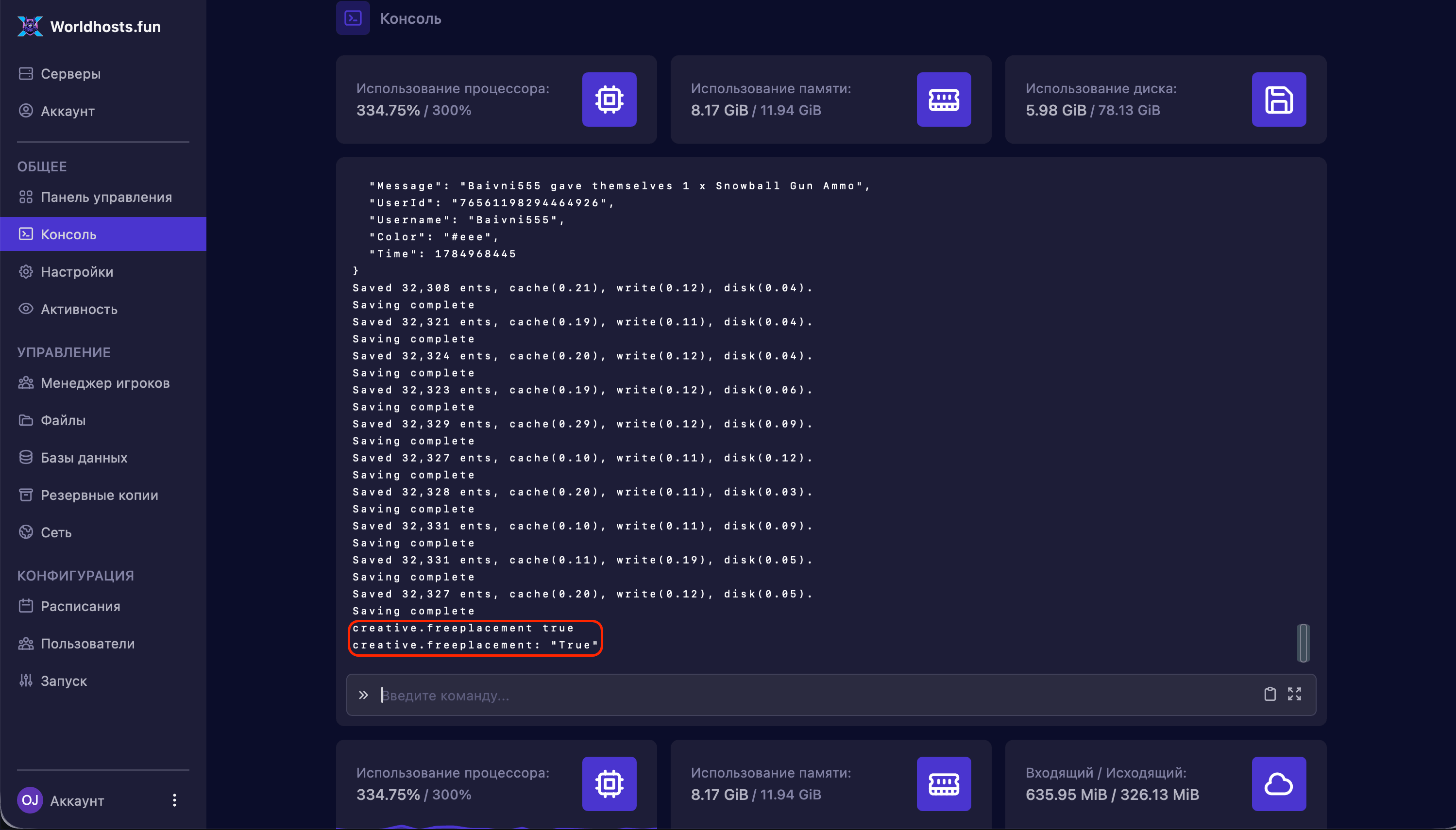
Task: Click the Резервные копии archive icon
Action: pos(26,495)
